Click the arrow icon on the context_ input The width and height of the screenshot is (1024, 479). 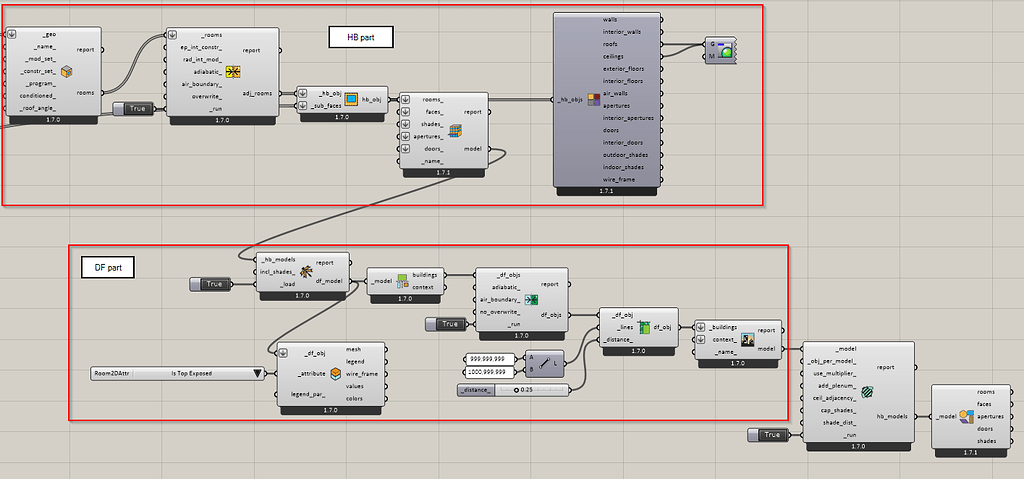701,340
